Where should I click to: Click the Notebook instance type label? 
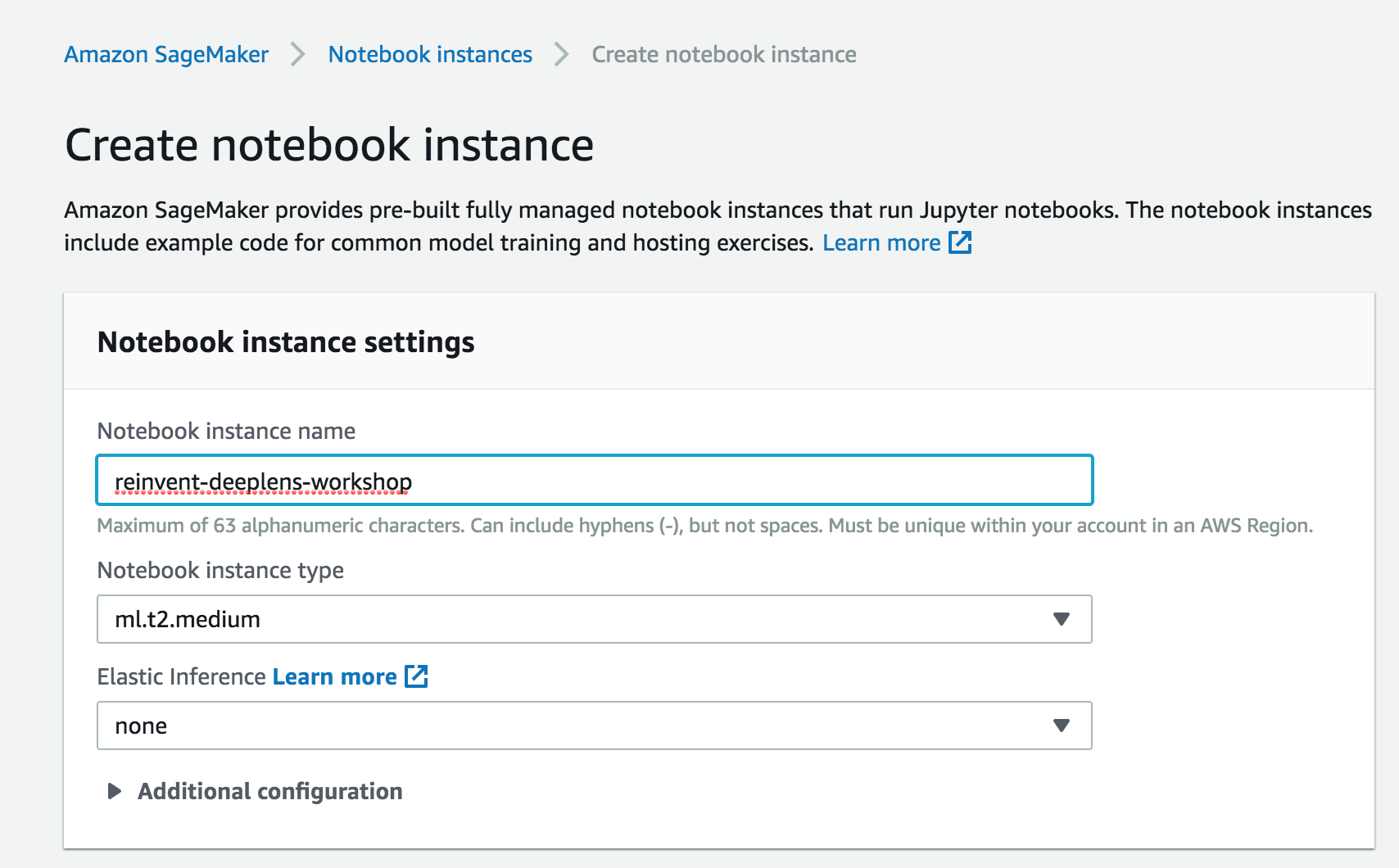[x=220, y=571]
